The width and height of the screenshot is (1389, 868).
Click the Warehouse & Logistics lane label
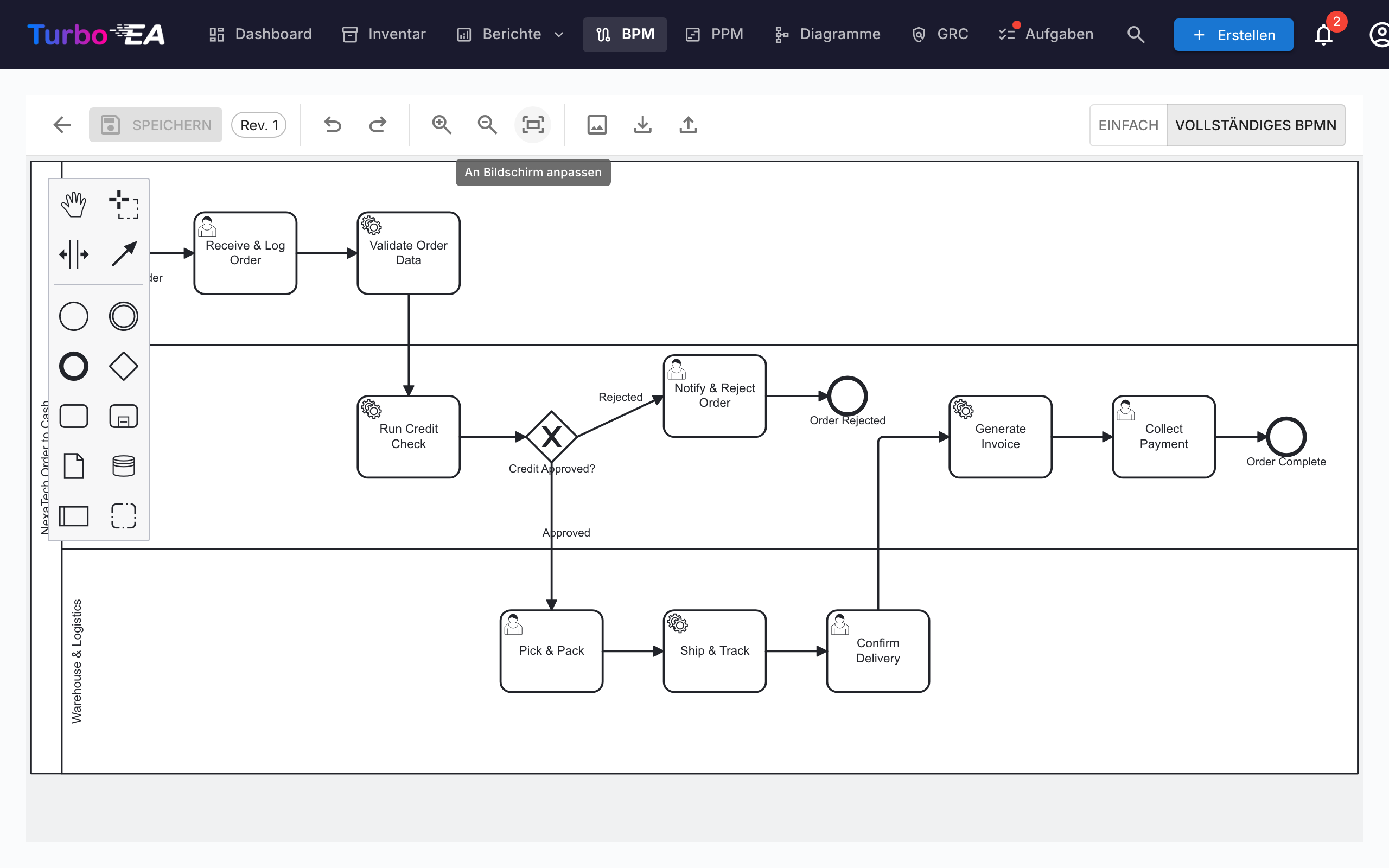77,661
